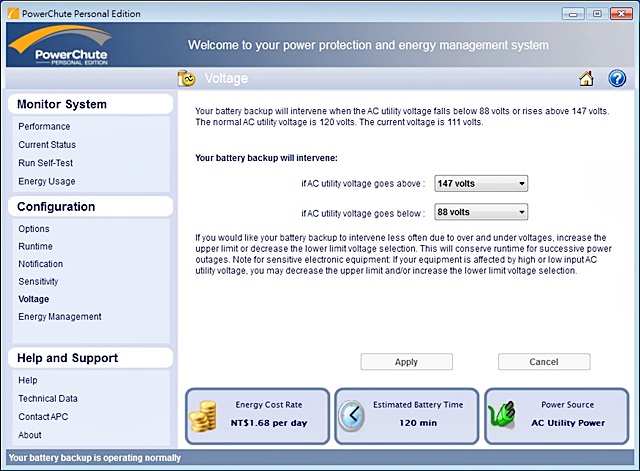Screen dimensions: 640x471
Task: Open the blue Help question mark icon
Action: click(x=617, y=78)
